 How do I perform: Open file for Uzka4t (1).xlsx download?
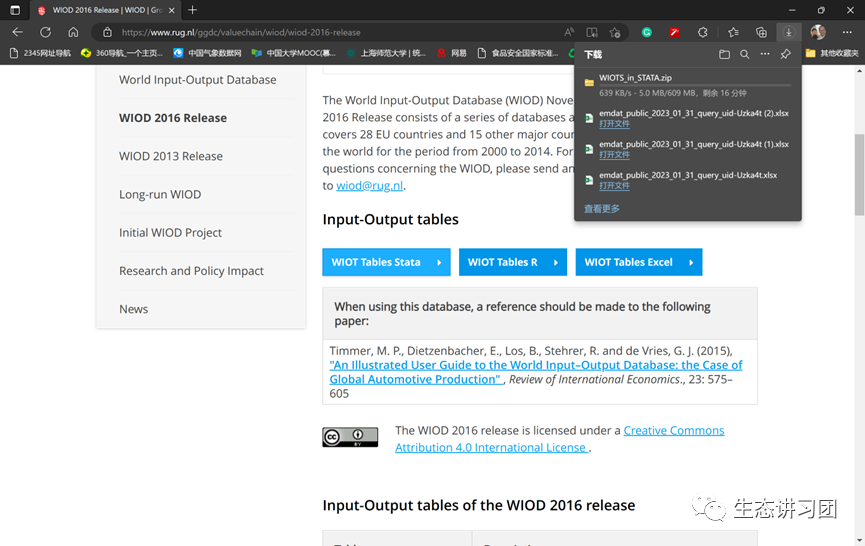614,154
